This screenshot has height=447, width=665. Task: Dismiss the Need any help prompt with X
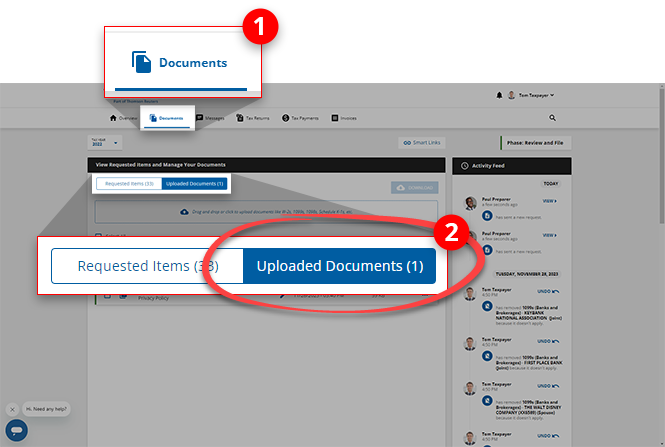click(12, 409)
